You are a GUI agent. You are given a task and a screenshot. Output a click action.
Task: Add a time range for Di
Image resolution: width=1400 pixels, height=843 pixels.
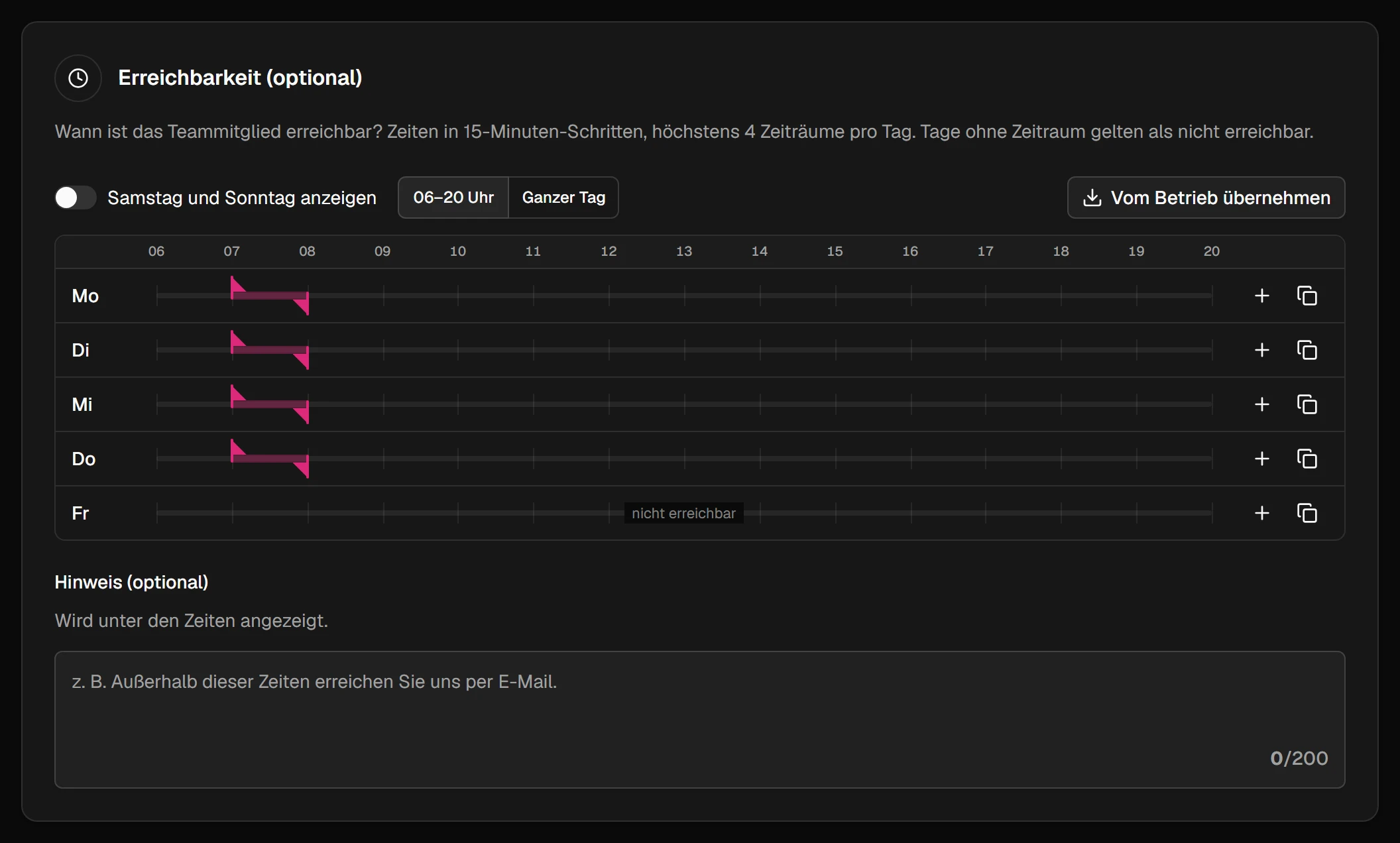click(1262, 350)
